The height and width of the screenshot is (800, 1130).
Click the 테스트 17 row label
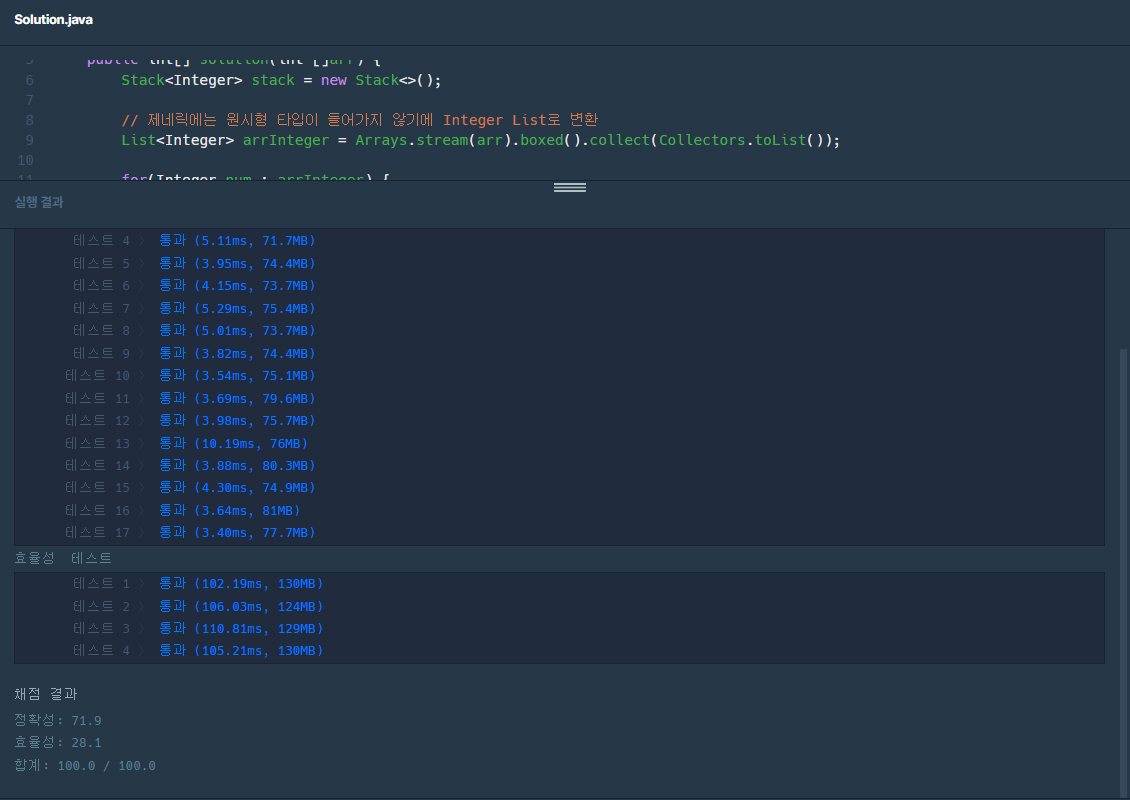97,532
